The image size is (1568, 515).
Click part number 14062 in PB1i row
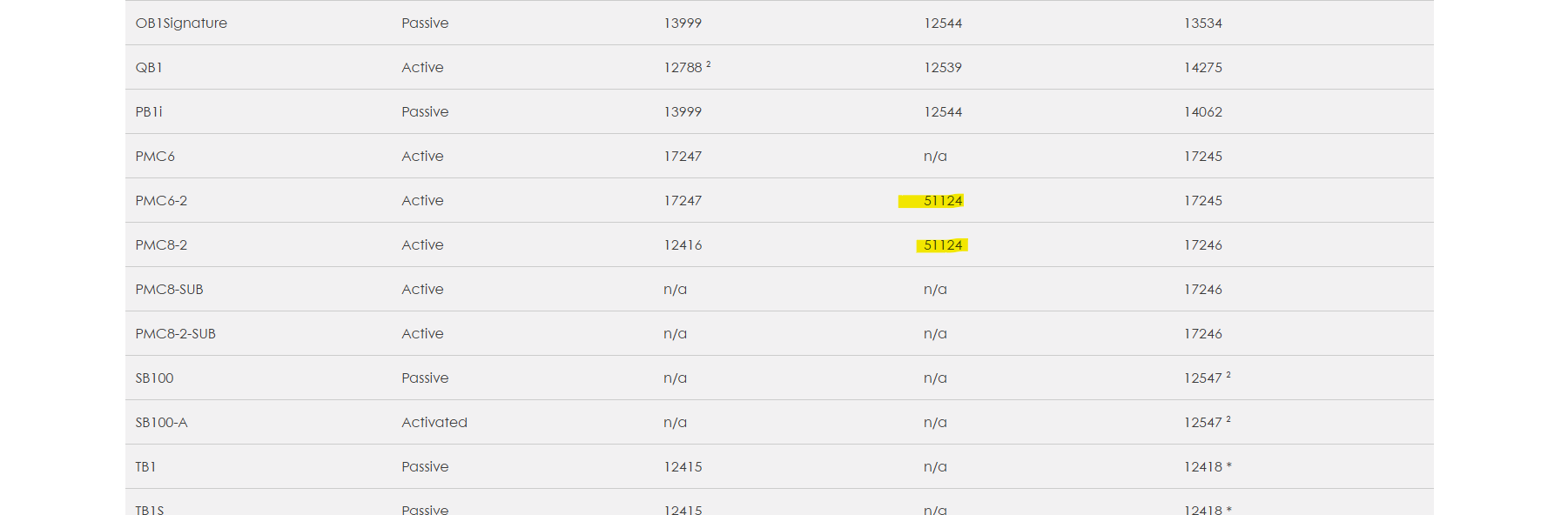click(x=1203, y=112)
